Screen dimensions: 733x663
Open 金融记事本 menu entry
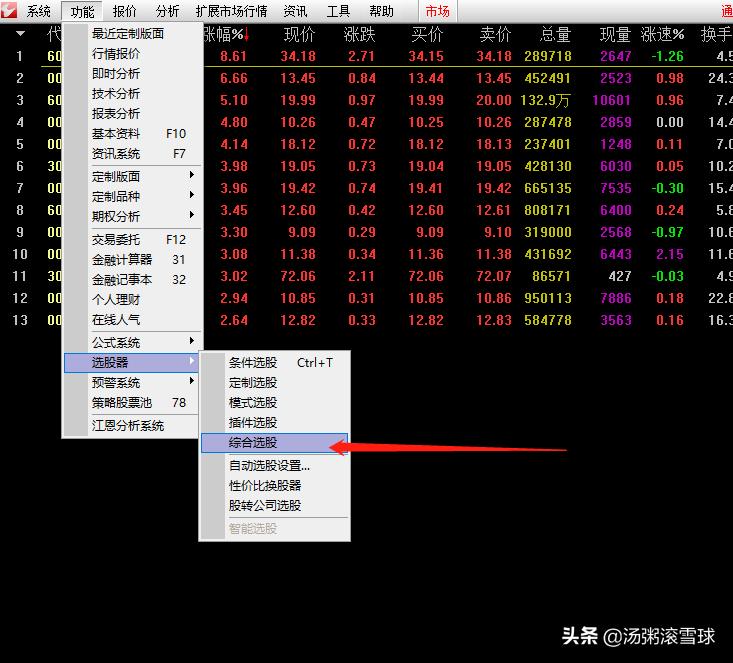click(131, 280)
